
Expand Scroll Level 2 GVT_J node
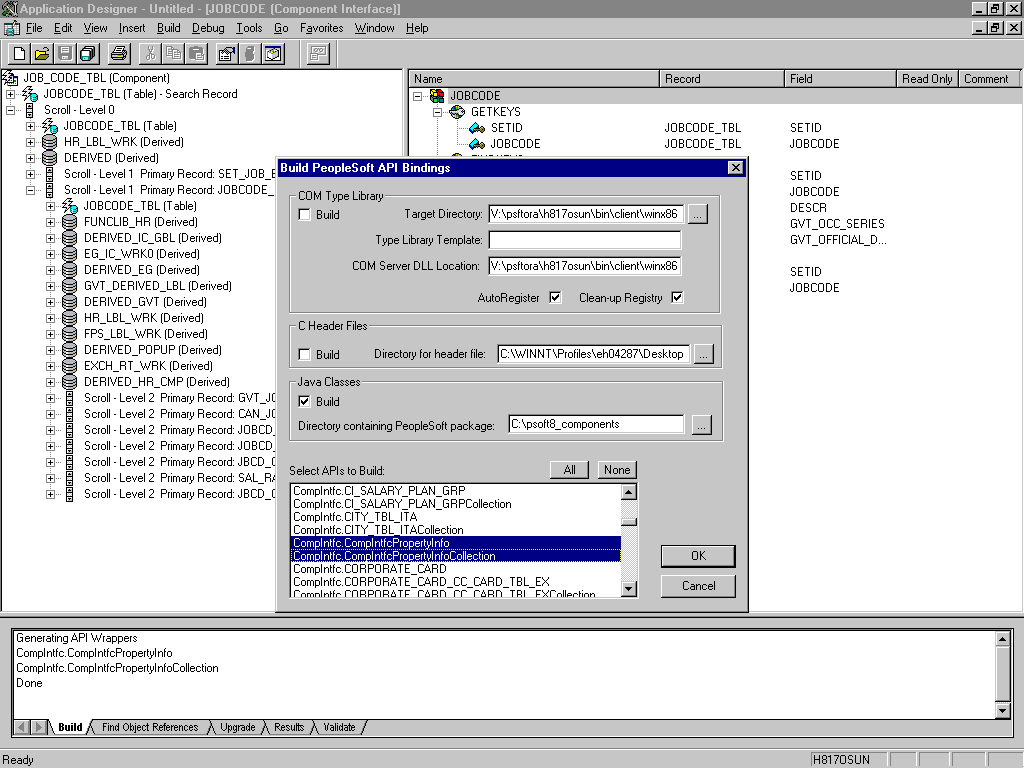50,398
